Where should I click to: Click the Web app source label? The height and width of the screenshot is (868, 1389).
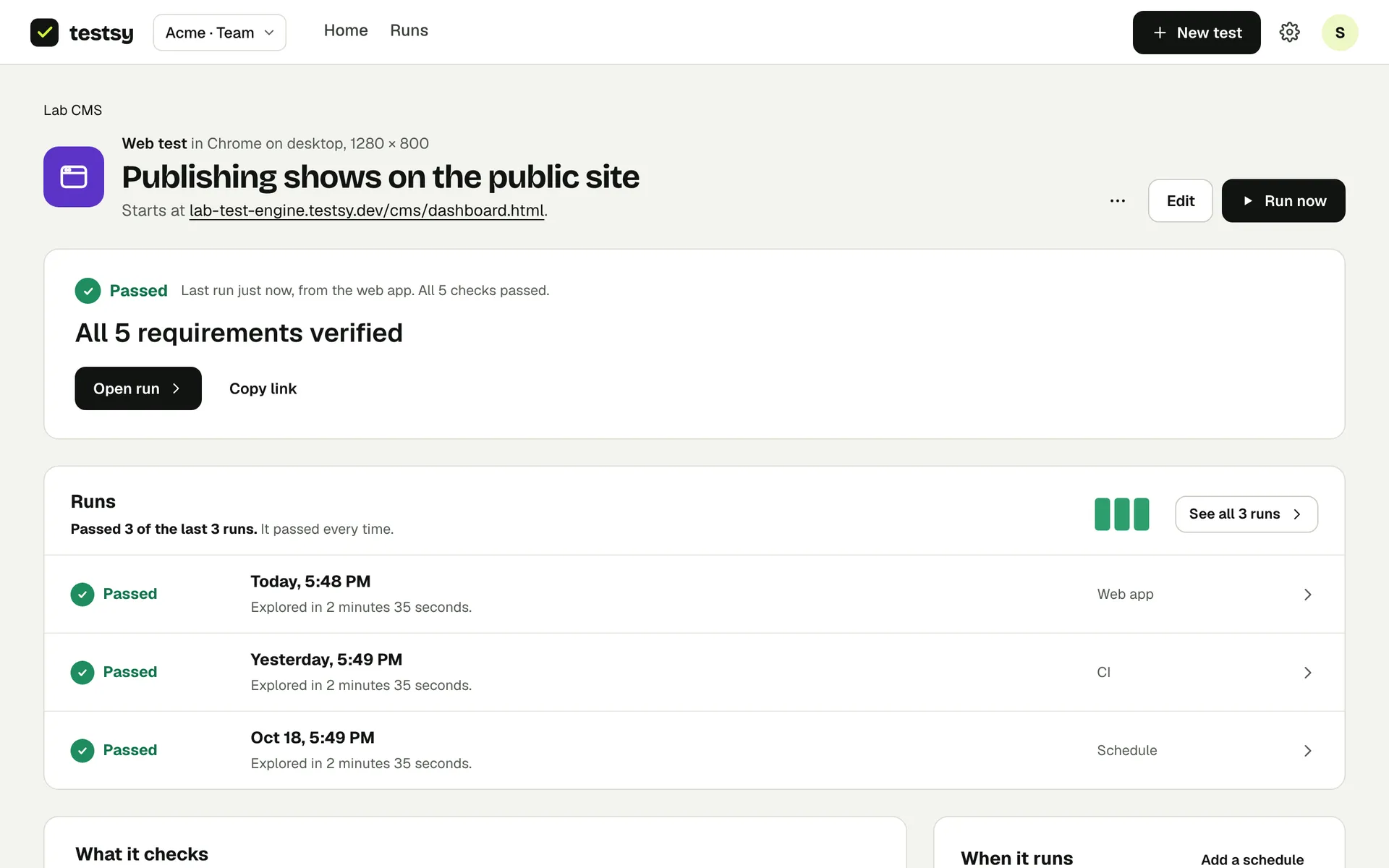tap(1125, 595)
